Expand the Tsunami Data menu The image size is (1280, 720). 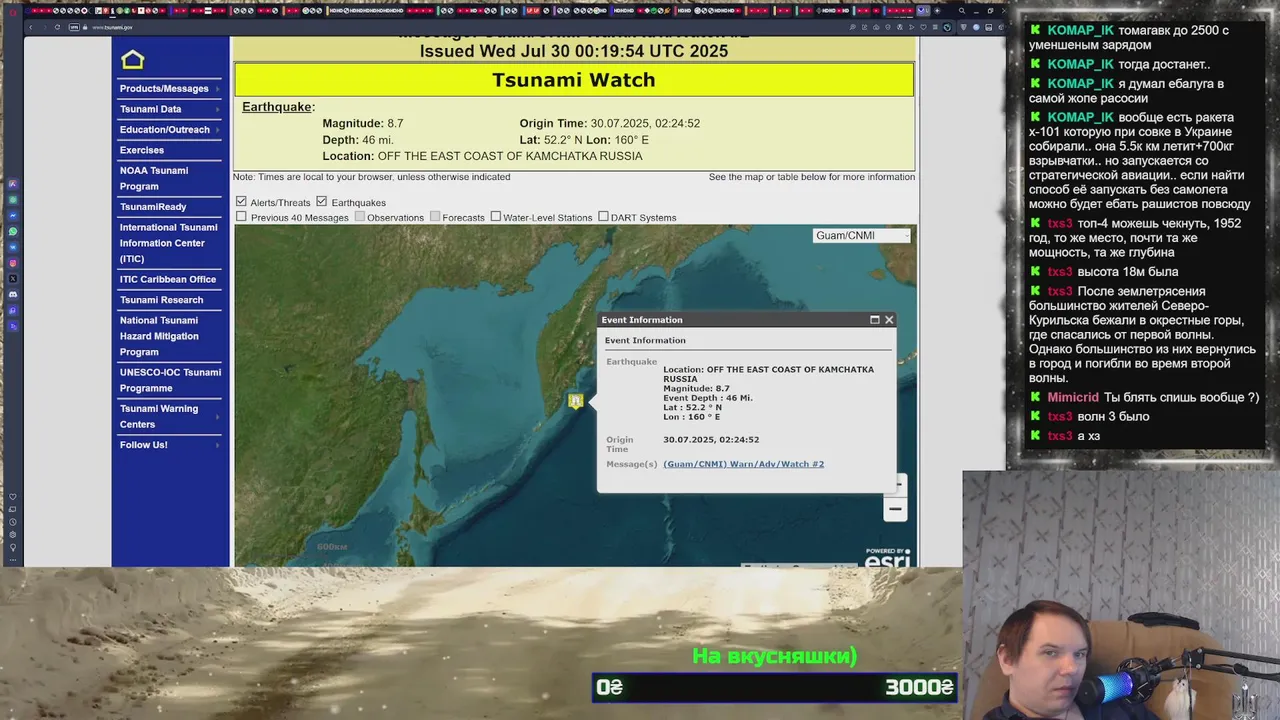pyautogui.click(x=170, y=109)
